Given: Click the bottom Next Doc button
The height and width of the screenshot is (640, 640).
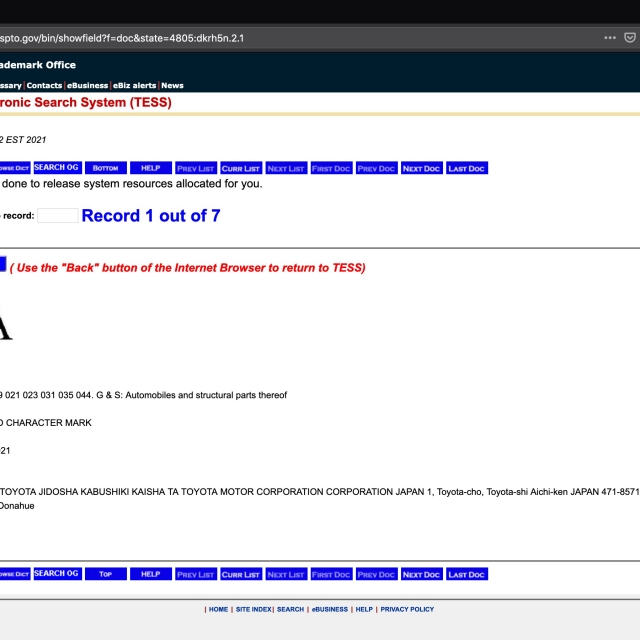Looking at the screenshot, I should [x=422, y=574].
